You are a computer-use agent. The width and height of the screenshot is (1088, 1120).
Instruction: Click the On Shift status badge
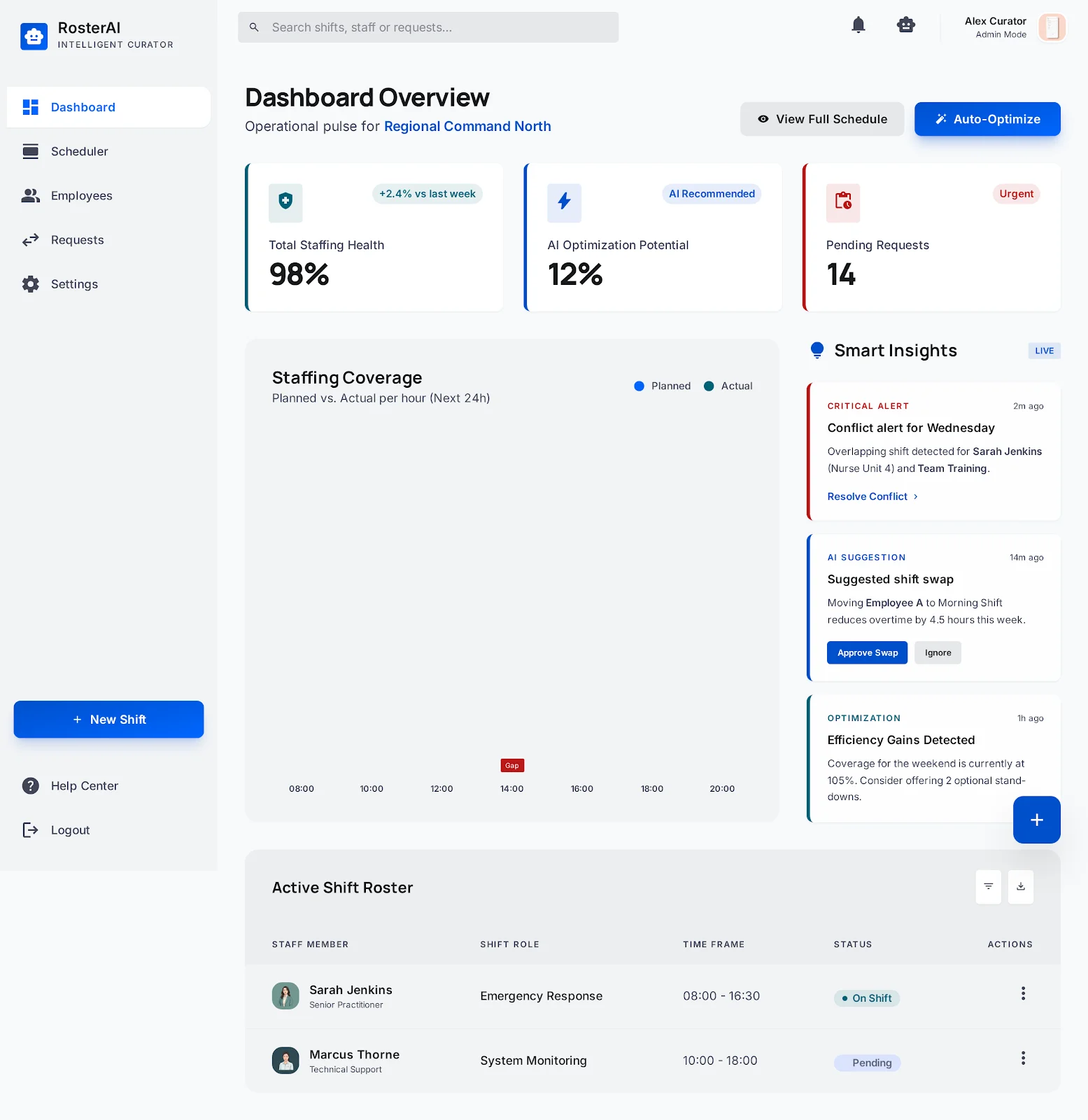point(866,998)
